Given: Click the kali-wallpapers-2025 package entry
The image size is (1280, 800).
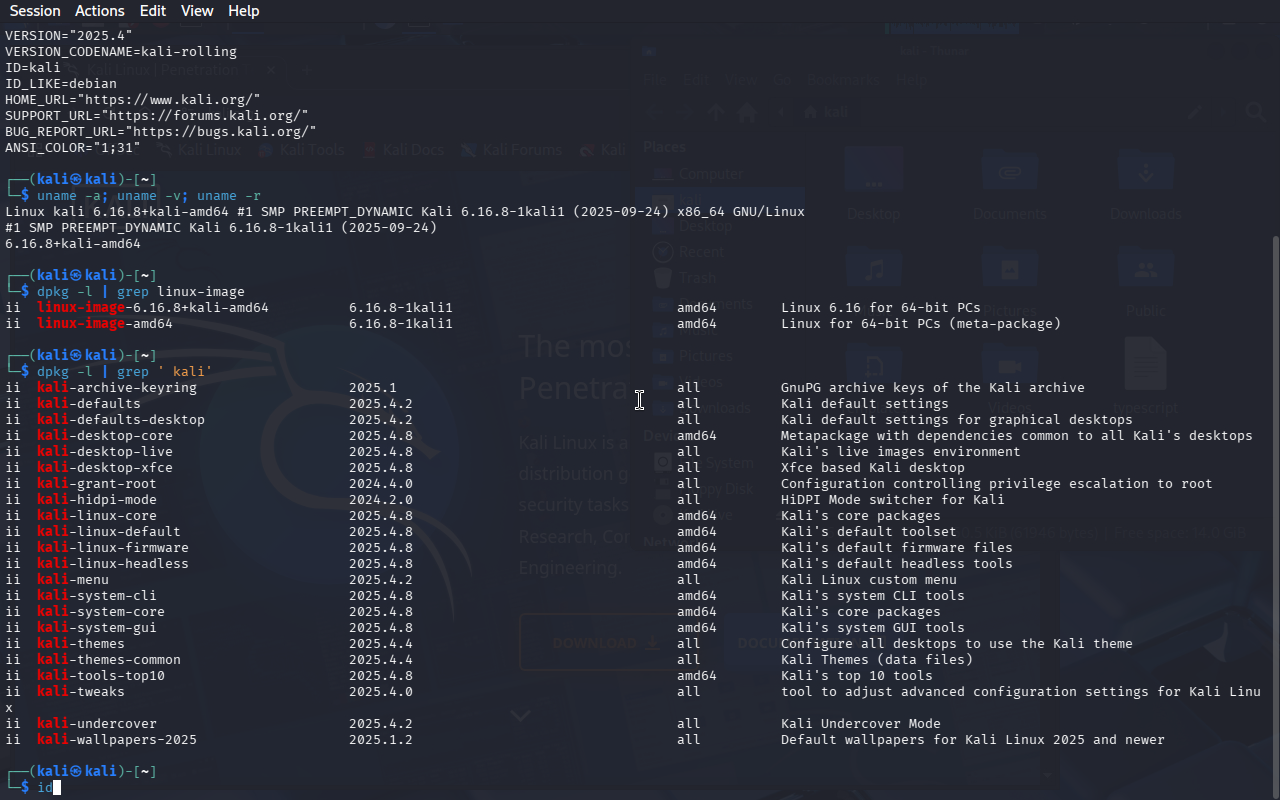Looking at the screenshot, I should (117, 739).
